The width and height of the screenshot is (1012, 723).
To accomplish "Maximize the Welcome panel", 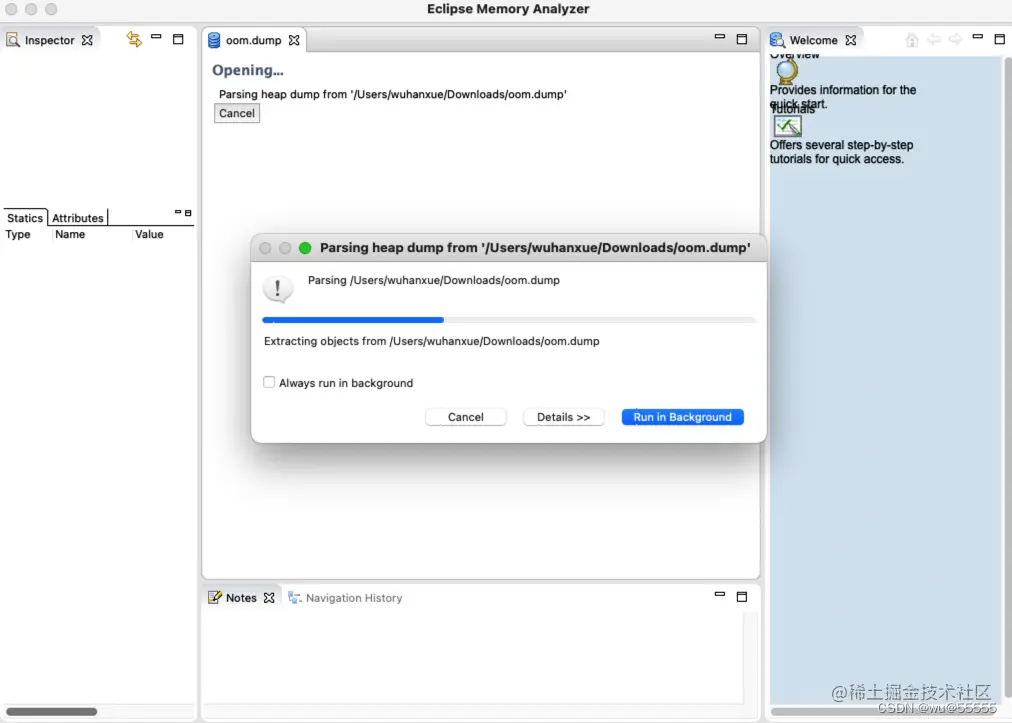I will [x=1000, y=39].
